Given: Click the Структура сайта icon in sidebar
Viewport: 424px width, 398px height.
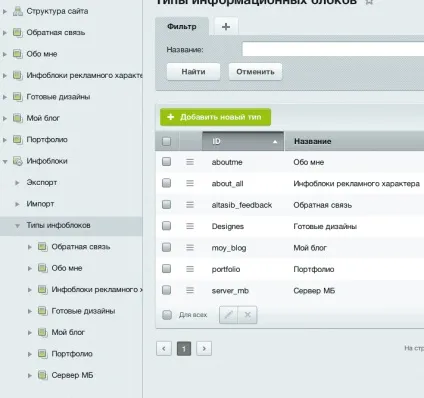Looking at the screenshot, I should click(18, 11).
